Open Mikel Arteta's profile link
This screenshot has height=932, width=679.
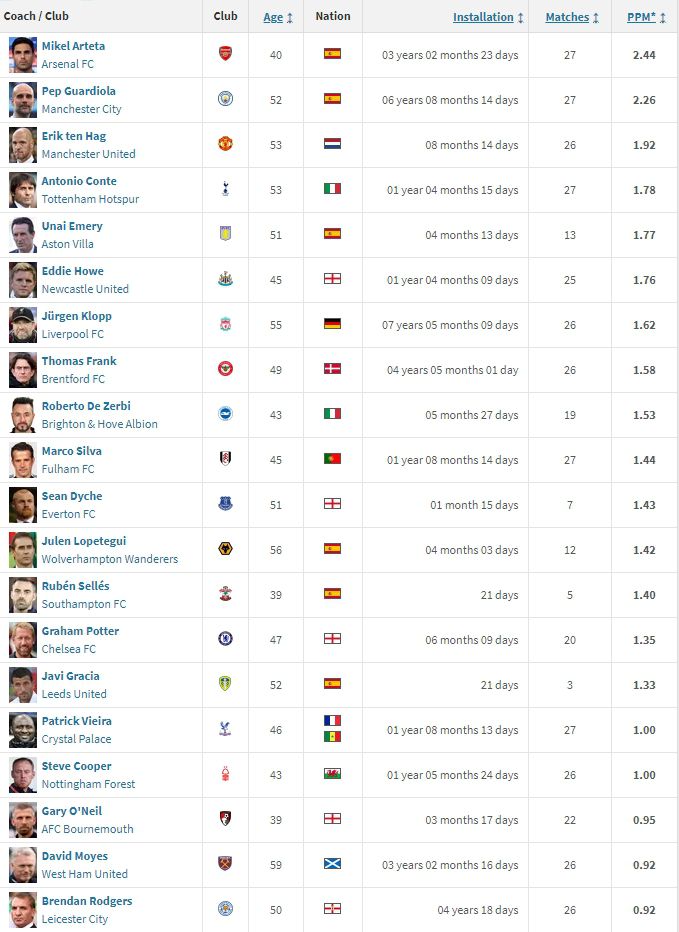(x=73, y=46)
